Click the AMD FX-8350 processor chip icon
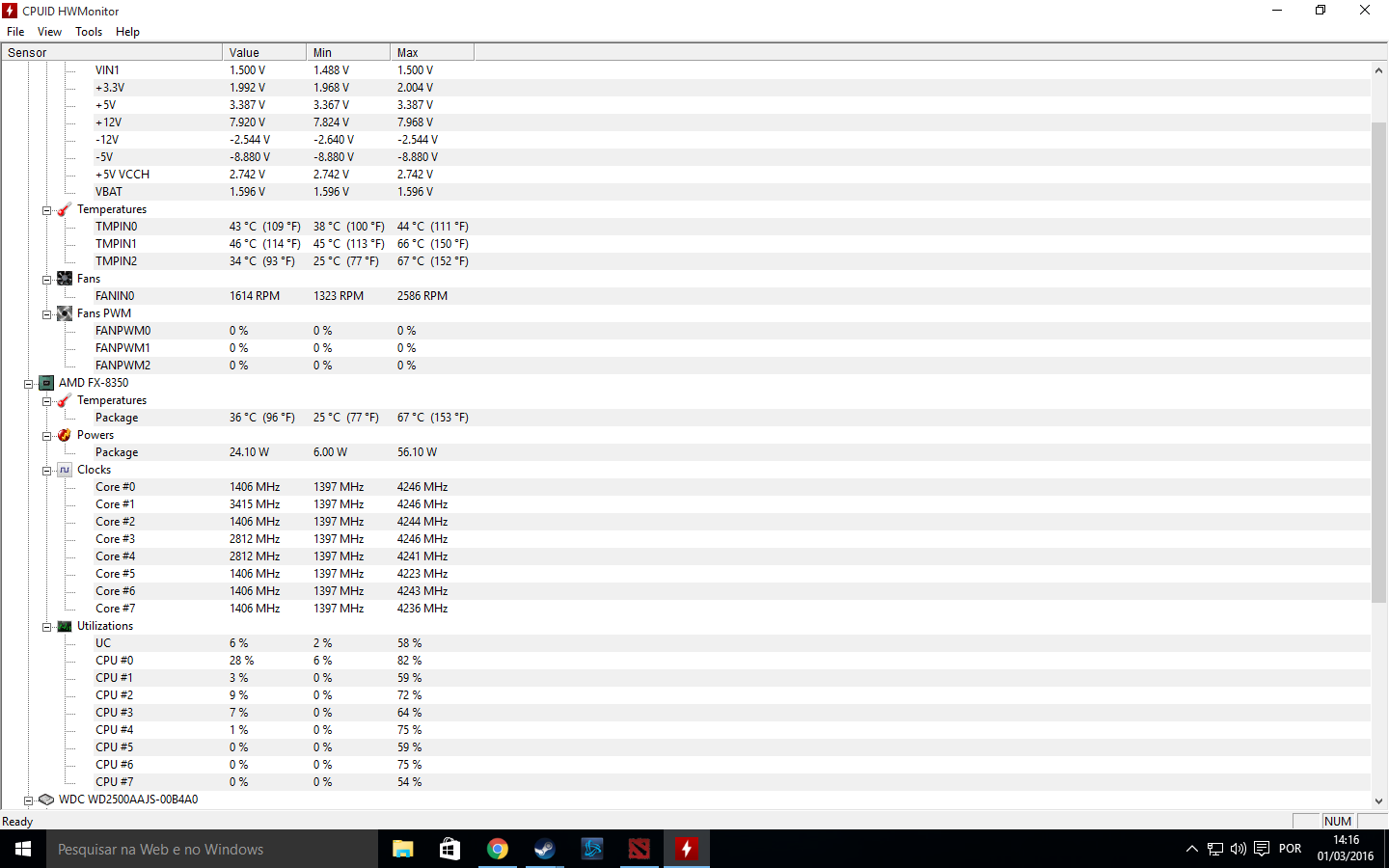The image size is (1389, 868). pyautogui.click(x=46, y=383)
